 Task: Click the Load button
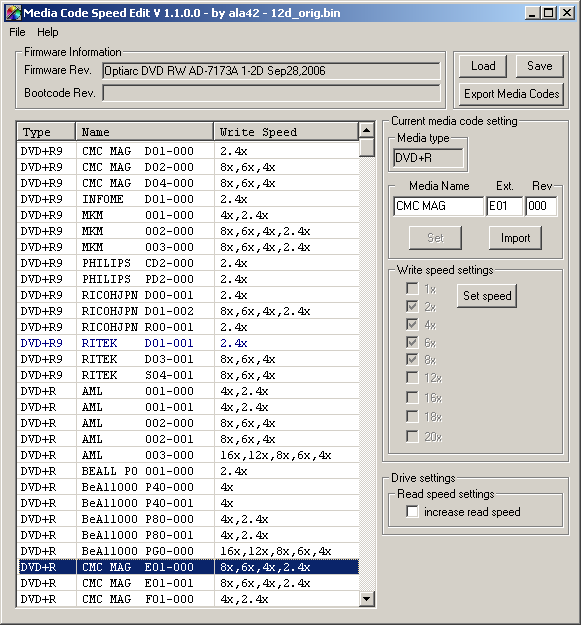pos(483,66)
